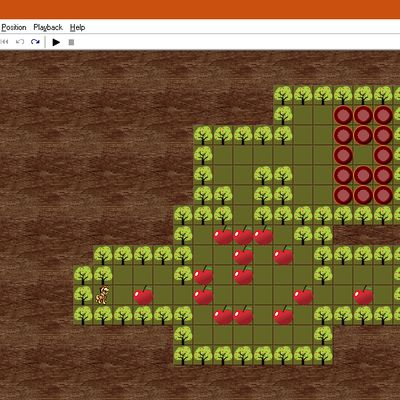Click the undo move arrow icon
This screenshot has width=400, height=400.
(20, 42)
